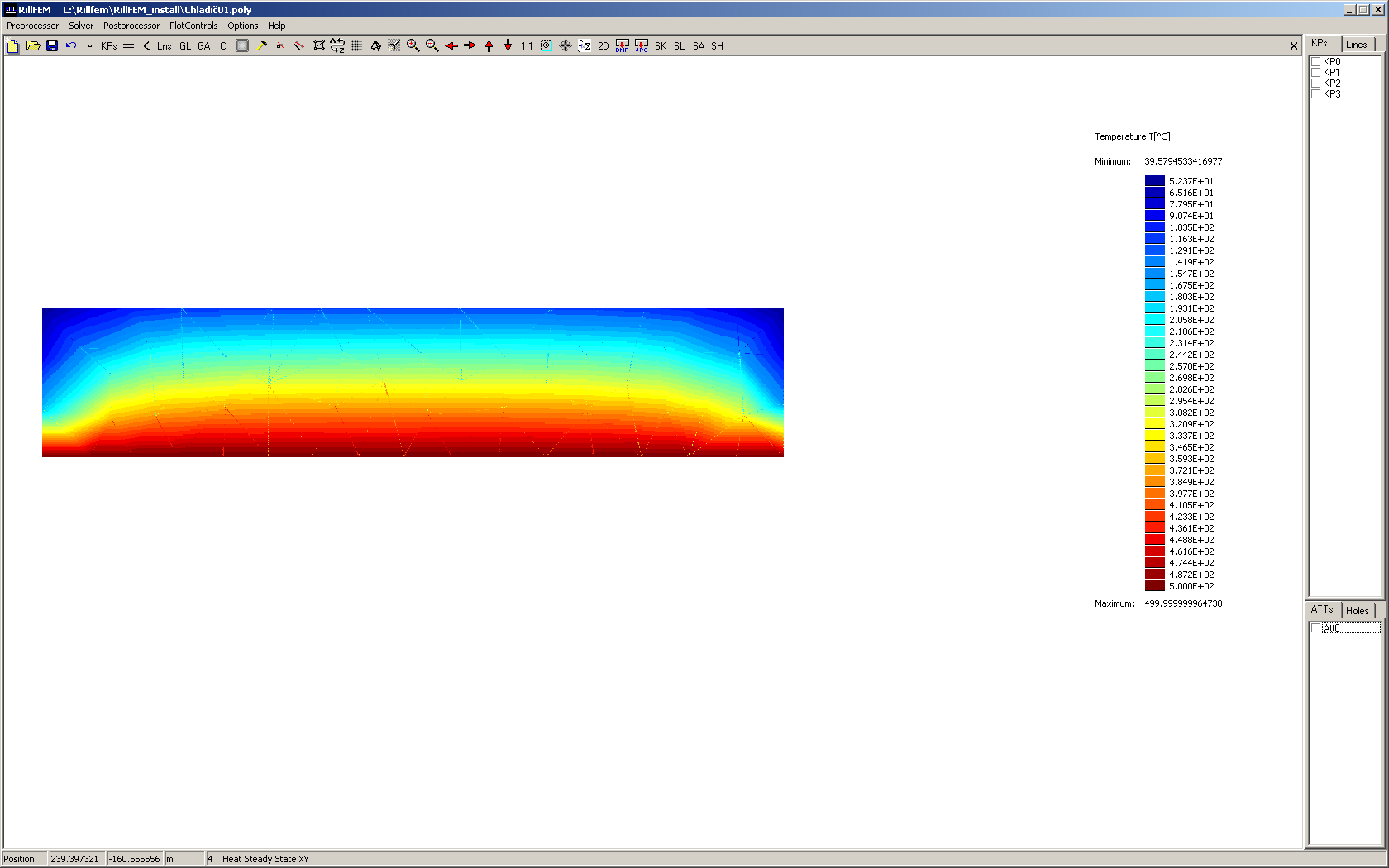Click the 2D view button
The height and width of the screenshot is (868, 1389).
604,46
